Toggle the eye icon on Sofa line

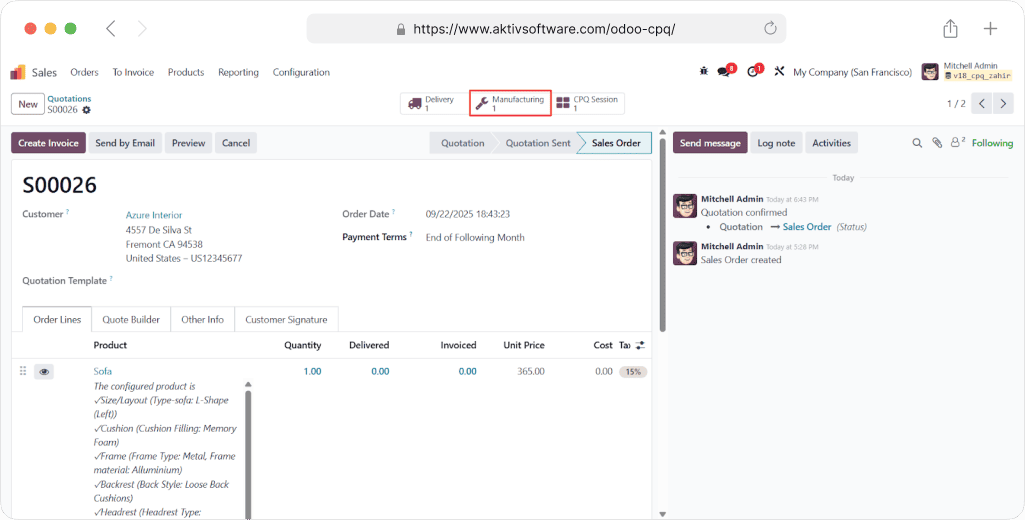point(44,371)
